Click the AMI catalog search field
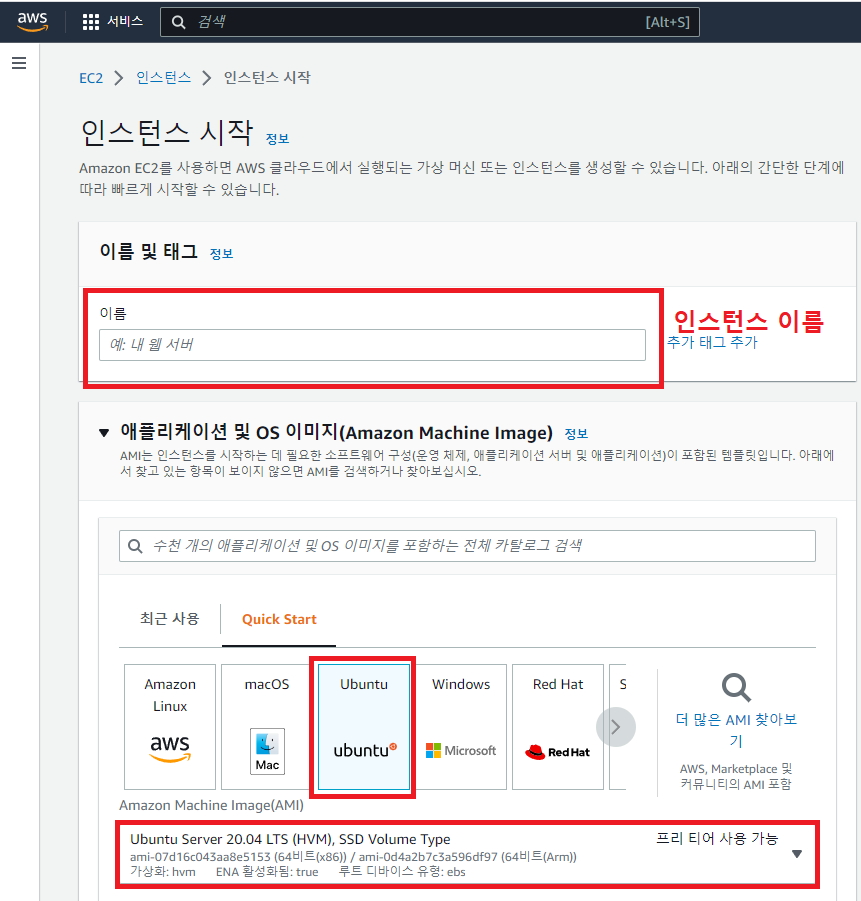Image resolution: width=861 pixels, height=901 pixels. (467, 546)
